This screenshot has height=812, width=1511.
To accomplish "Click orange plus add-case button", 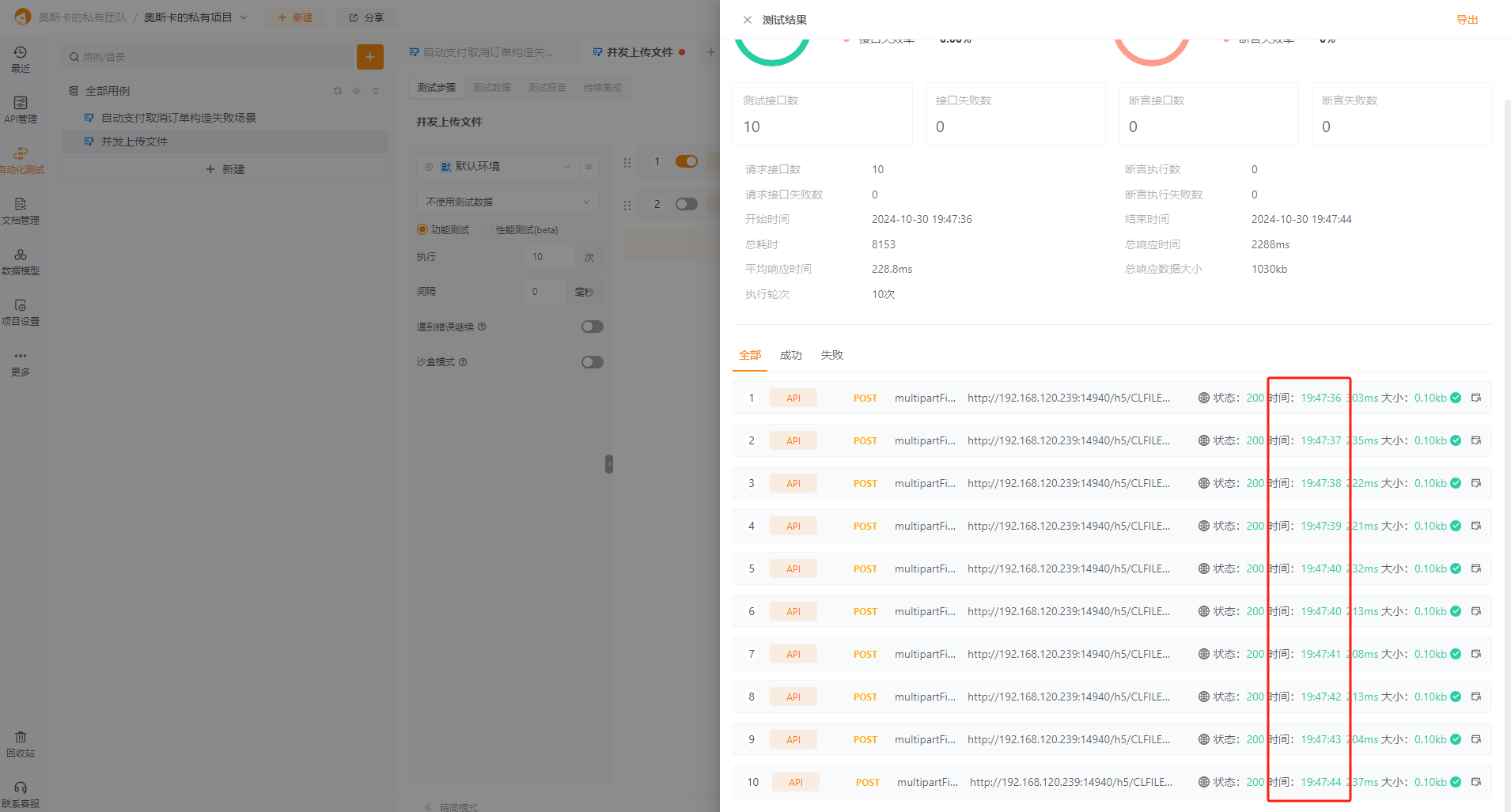I will (370, 57).
